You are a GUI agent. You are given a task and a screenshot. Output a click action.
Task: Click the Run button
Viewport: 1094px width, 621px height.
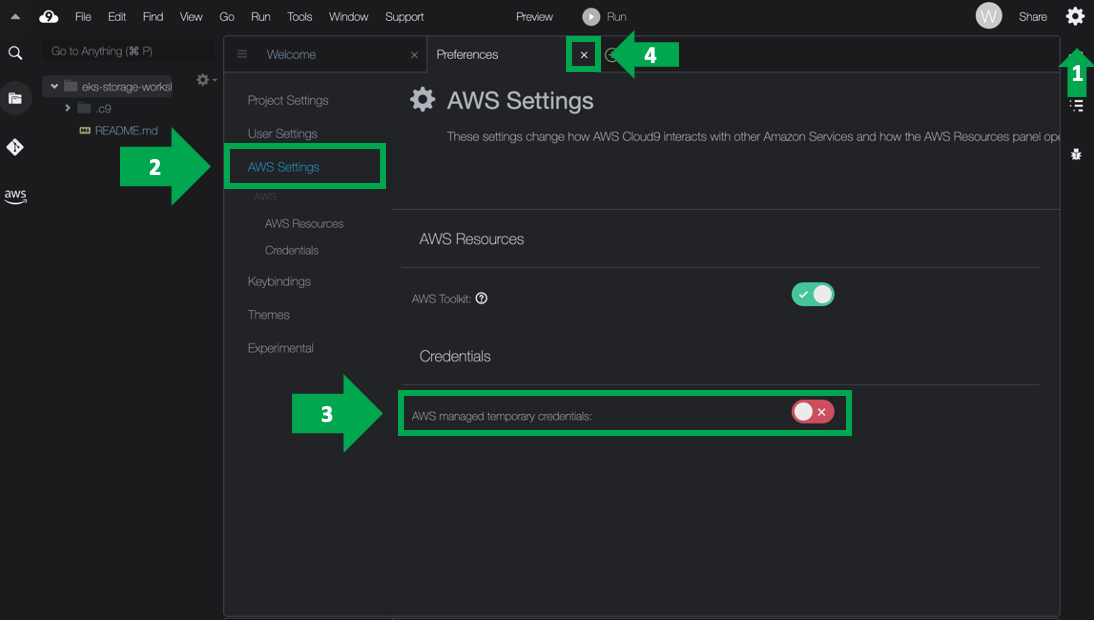point(605,17)
